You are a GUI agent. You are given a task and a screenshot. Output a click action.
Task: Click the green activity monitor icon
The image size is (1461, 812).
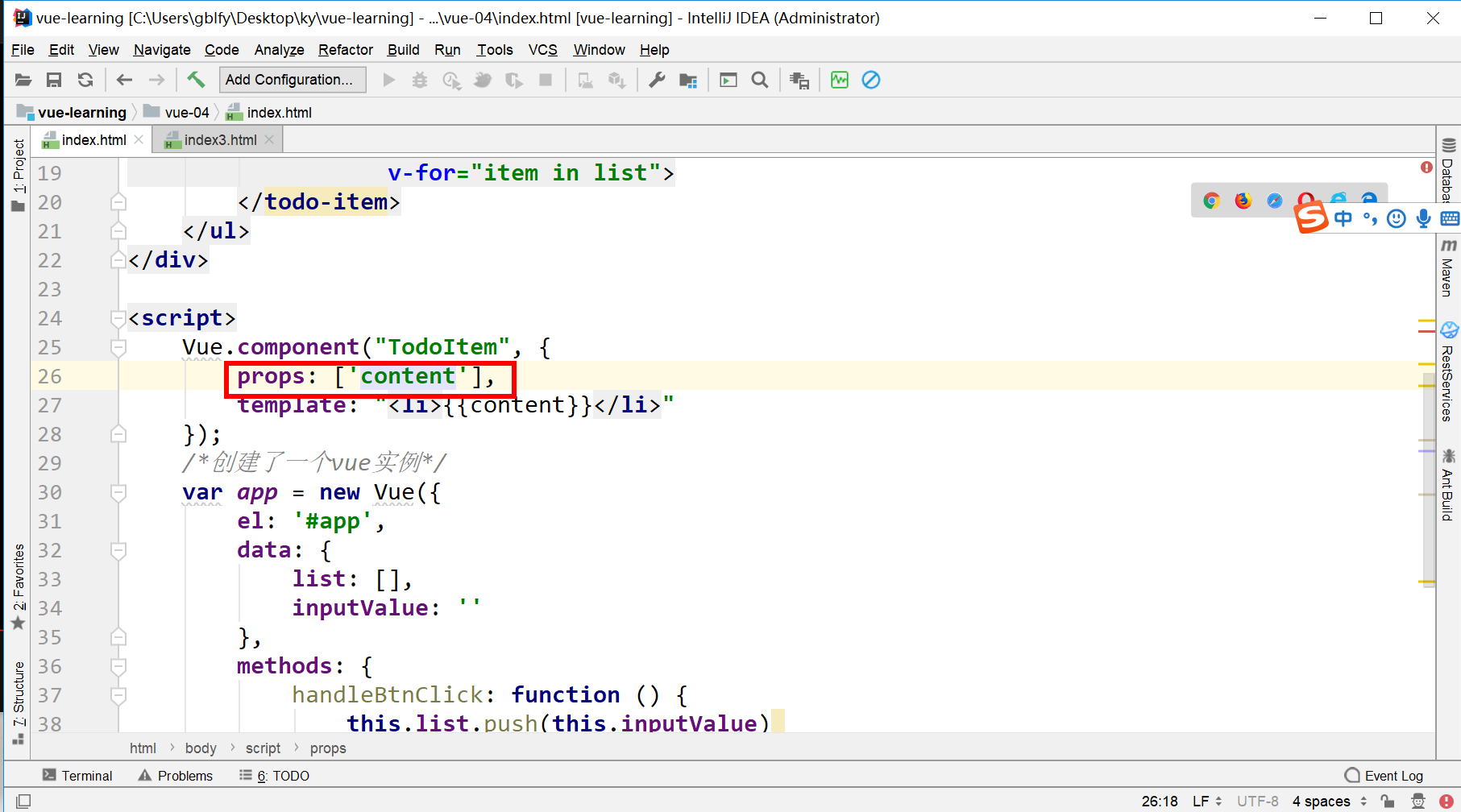tap(840, 80)
